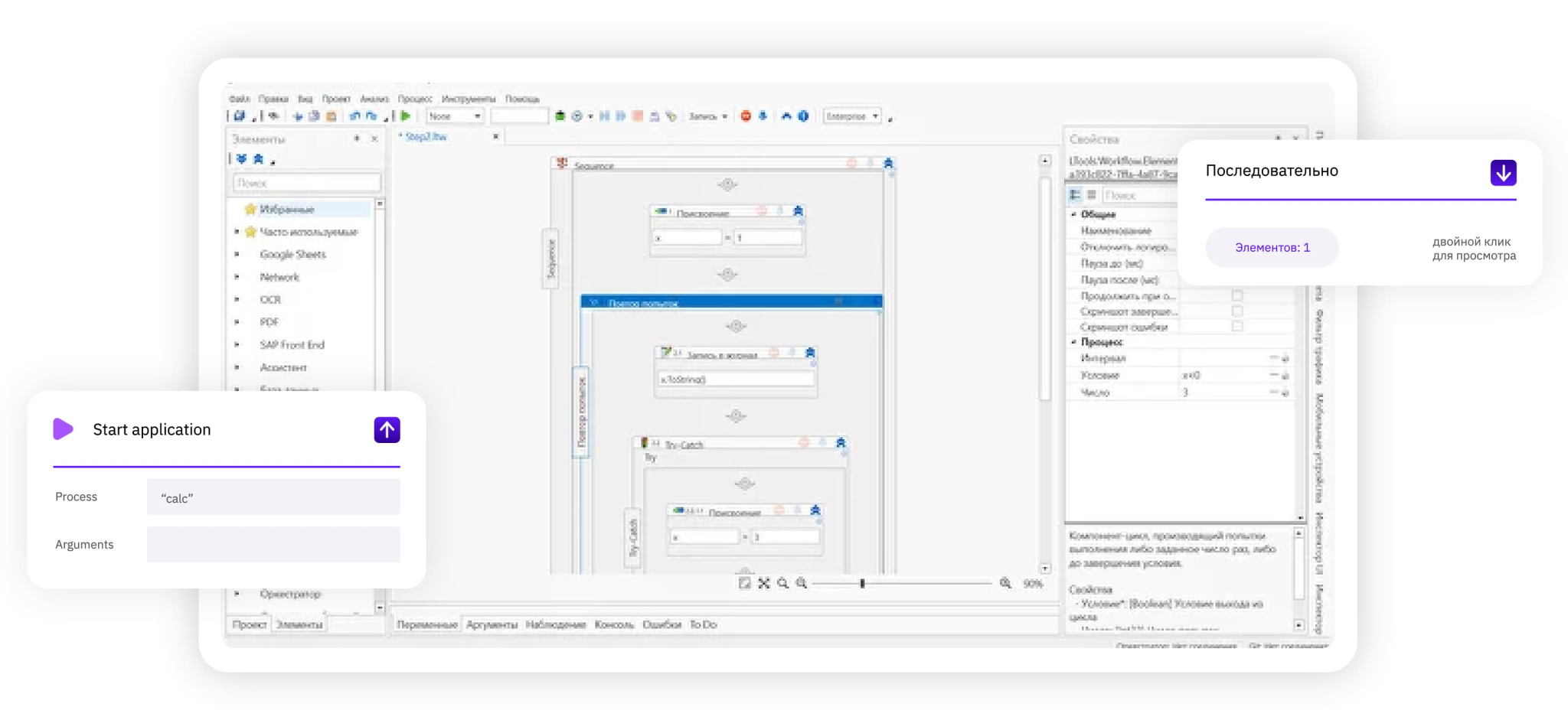Switch to the Консоль tab
This screenshot has height=720, width=1568.
click(614, 624)
